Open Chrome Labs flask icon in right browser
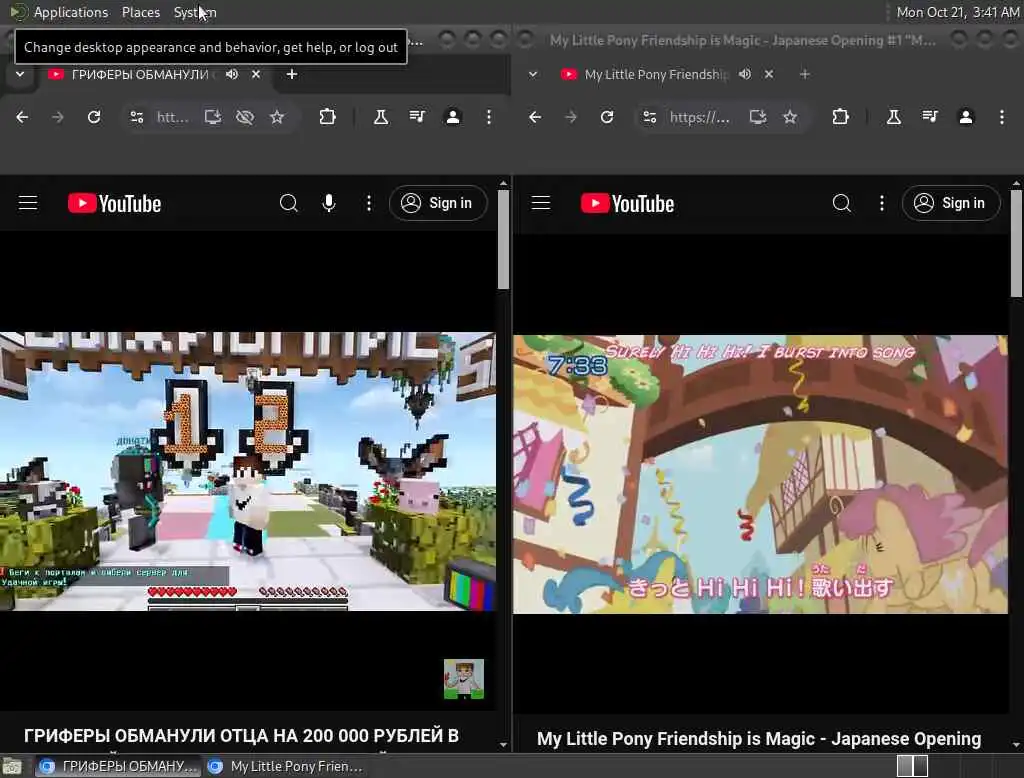This screenshot has width=1024, height=778. pyautogui.click(x=894, y=117)
